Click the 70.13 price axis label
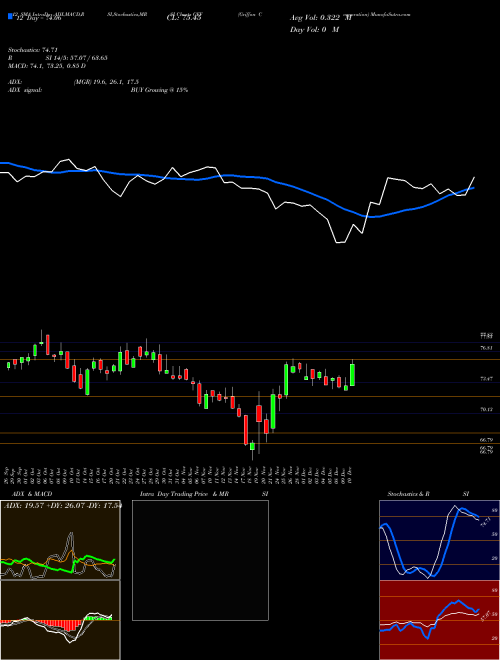The width and height of the screenshot is (500, 660). tap(486, 409)
